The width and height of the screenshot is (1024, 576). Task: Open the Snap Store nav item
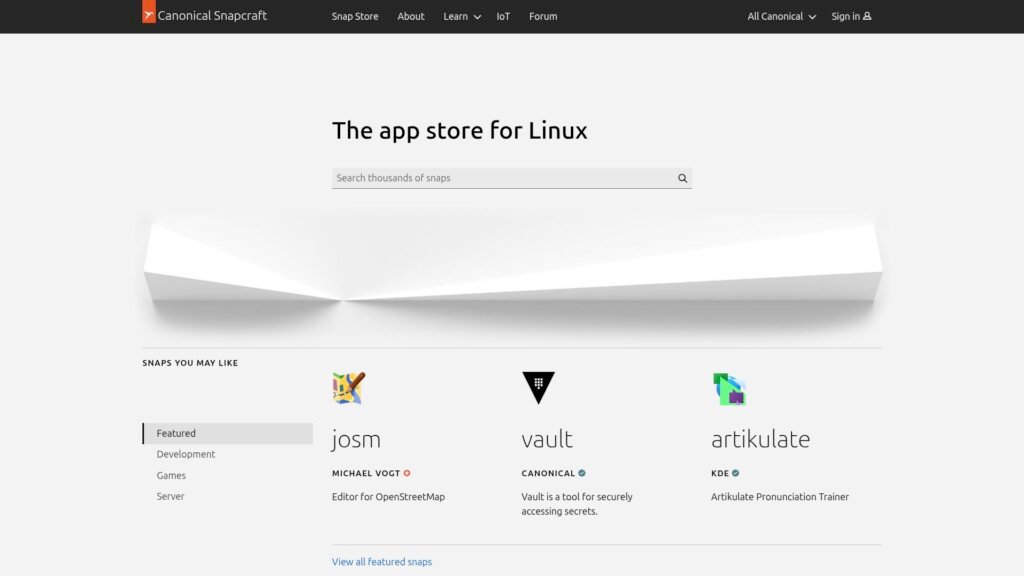pyautogui.click(x=355, y=16)
